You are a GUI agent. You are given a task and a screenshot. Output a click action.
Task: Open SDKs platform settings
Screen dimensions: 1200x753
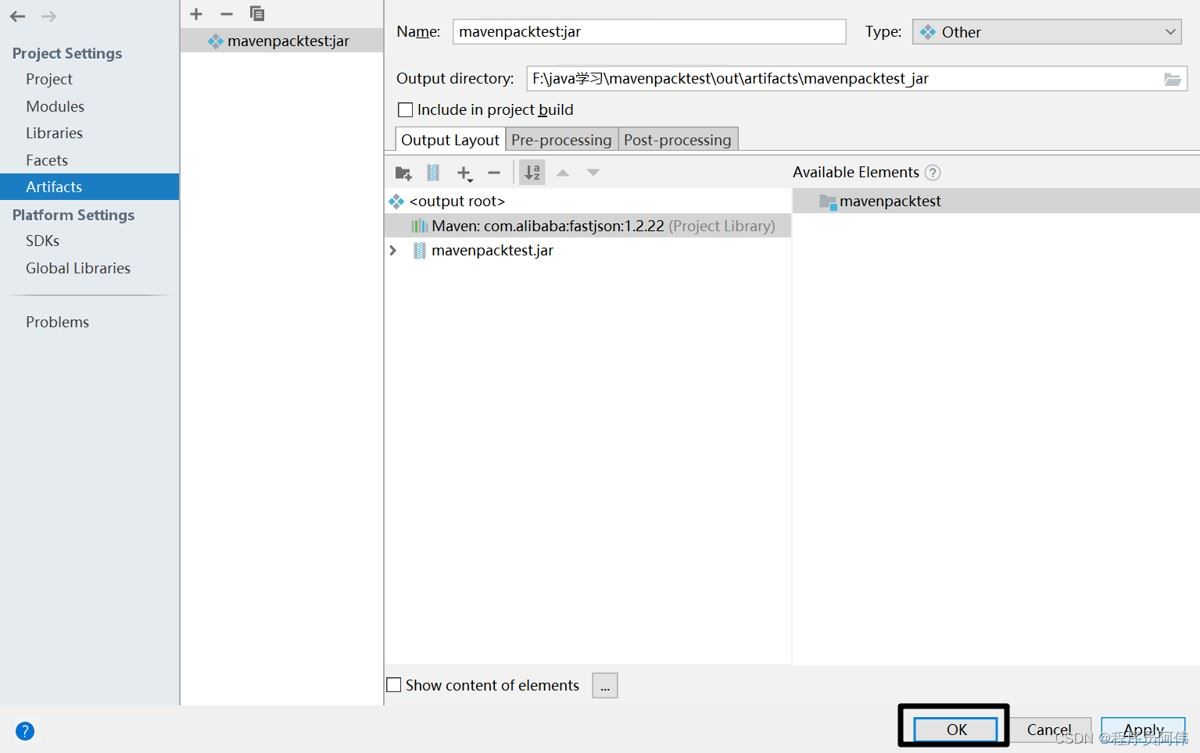pos(43,241)
